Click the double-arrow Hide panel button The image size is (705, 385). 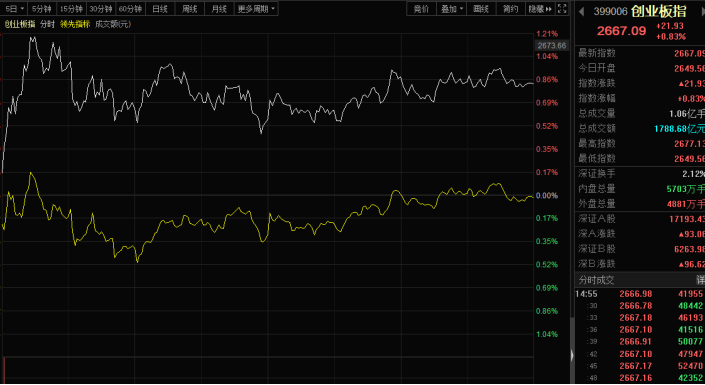(540, 9)
